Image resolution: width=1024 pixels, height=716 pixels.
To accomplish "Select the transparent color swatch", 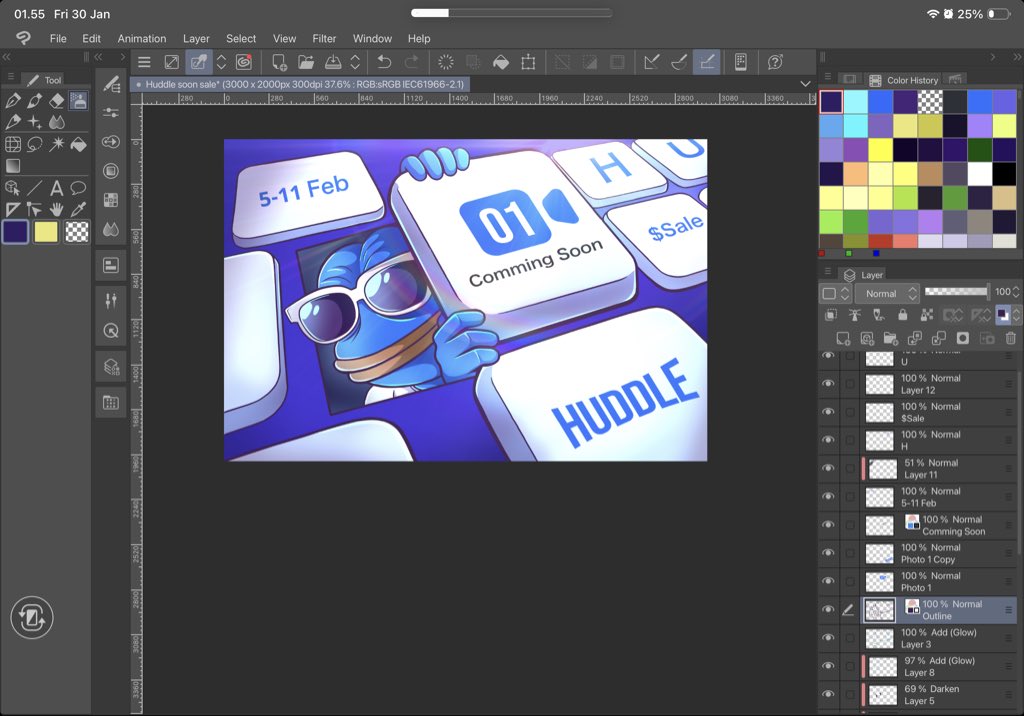I will 76,232.
